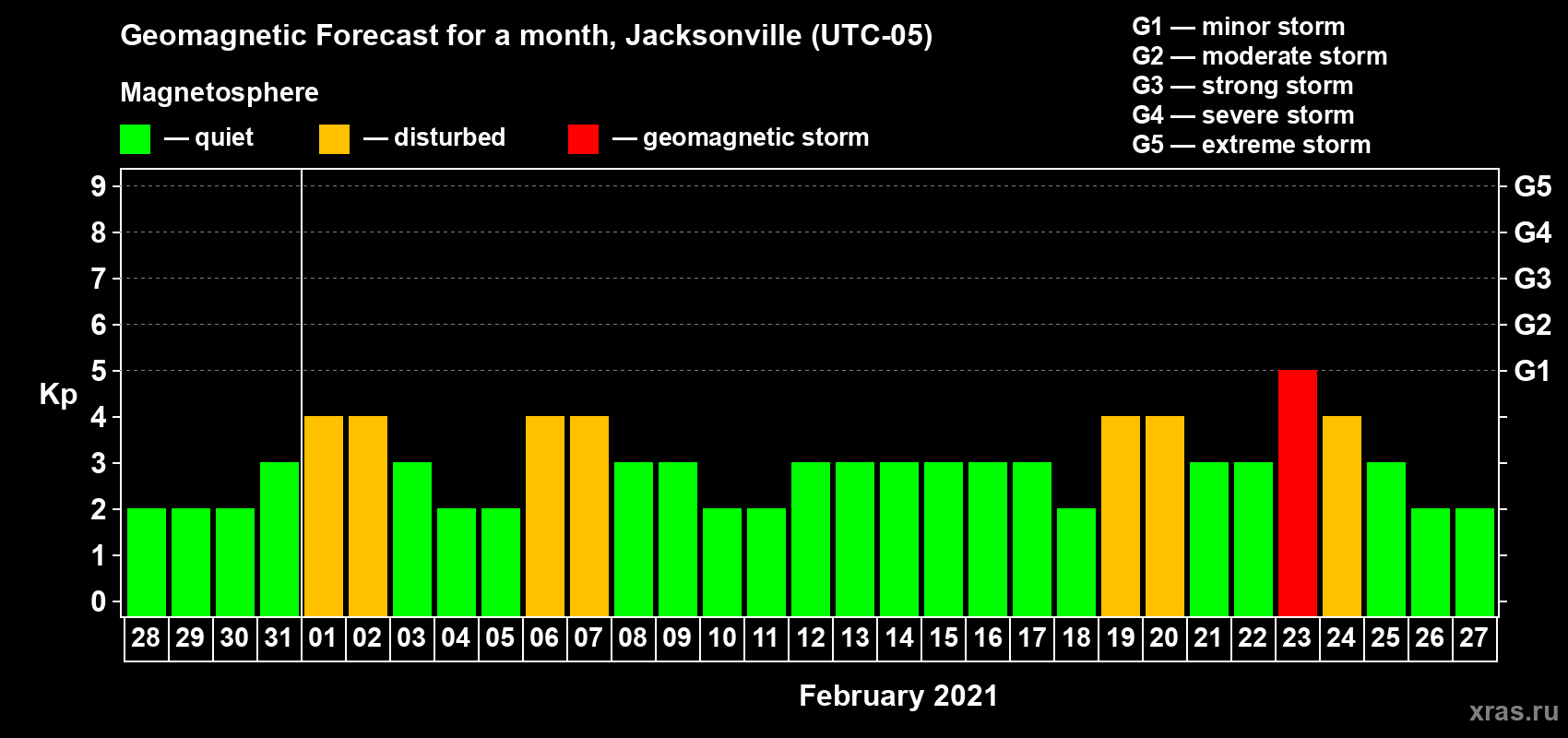The height and width of the screenshot is (738, 1568).
Task: Click the February 2021 month label
Action: (x=898, y=696)
